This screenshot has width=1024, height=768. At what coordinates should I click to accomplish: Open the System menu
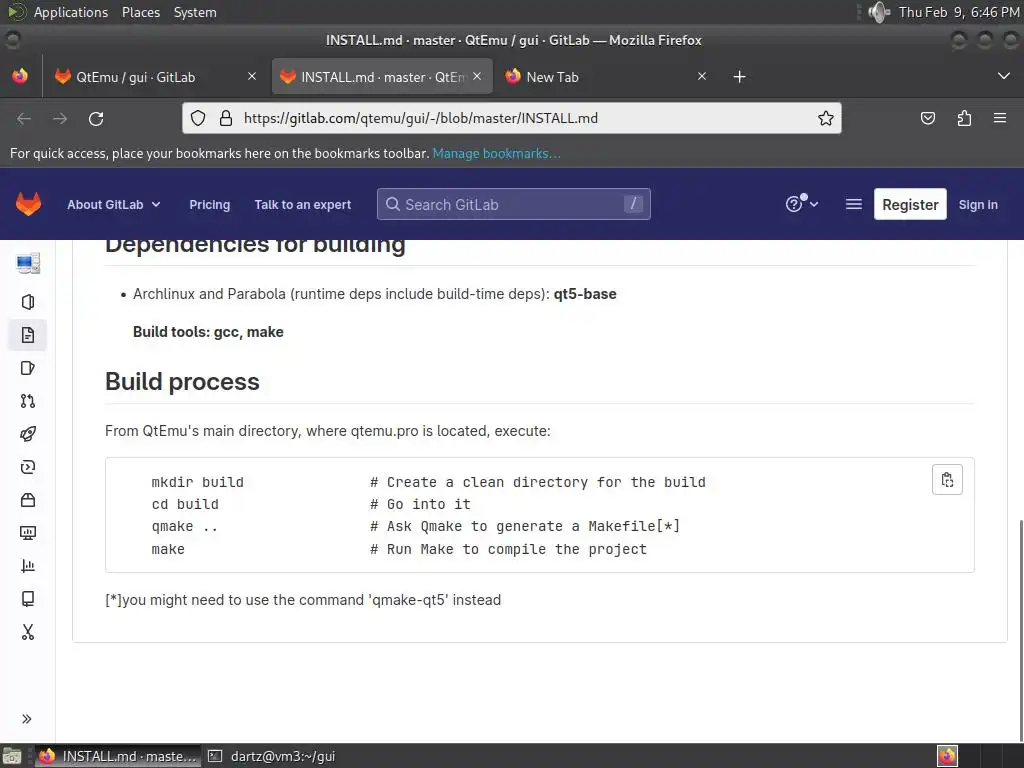click(195, 12)
